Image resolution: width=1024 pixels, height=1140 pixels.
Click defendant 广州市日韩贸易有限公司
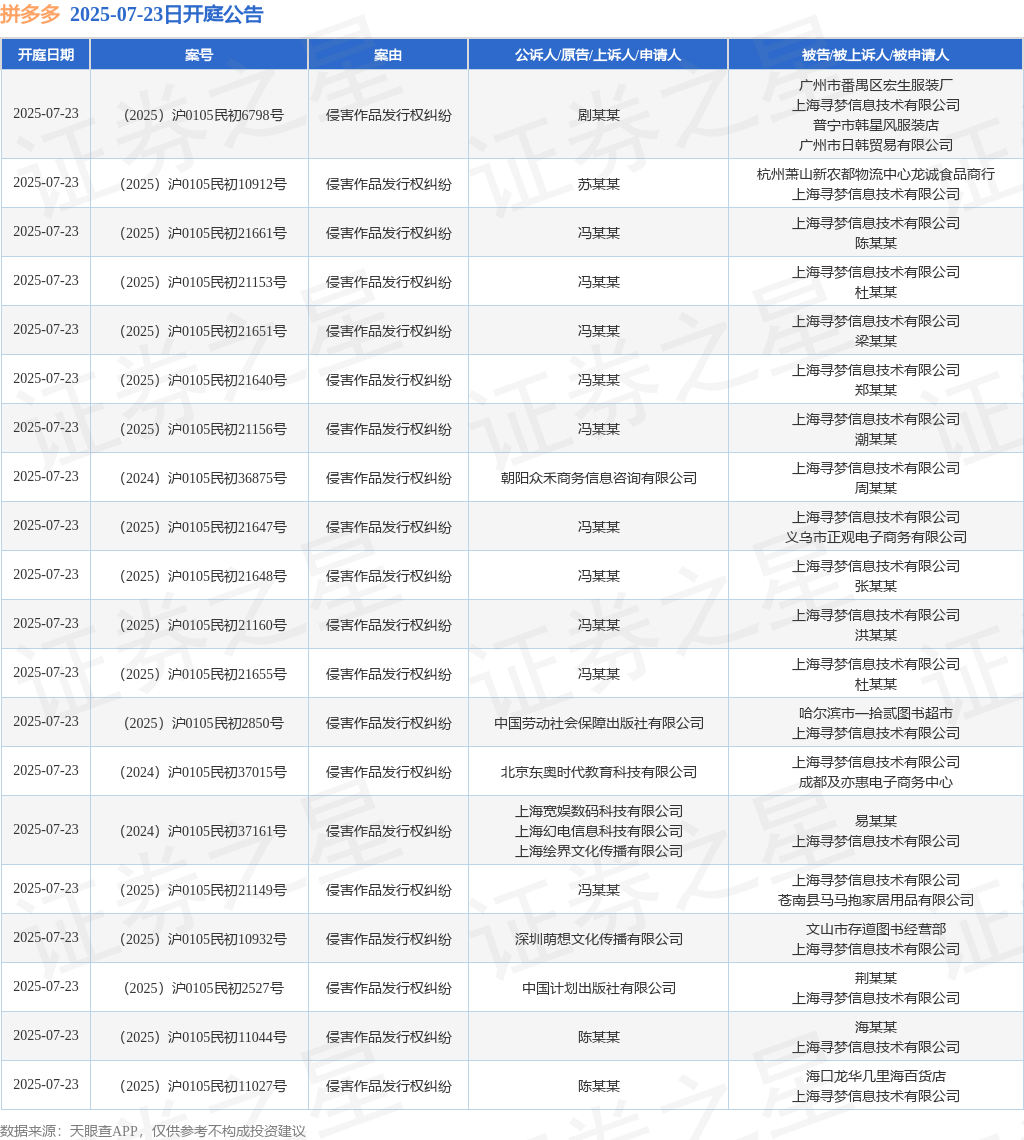[876, 145]
